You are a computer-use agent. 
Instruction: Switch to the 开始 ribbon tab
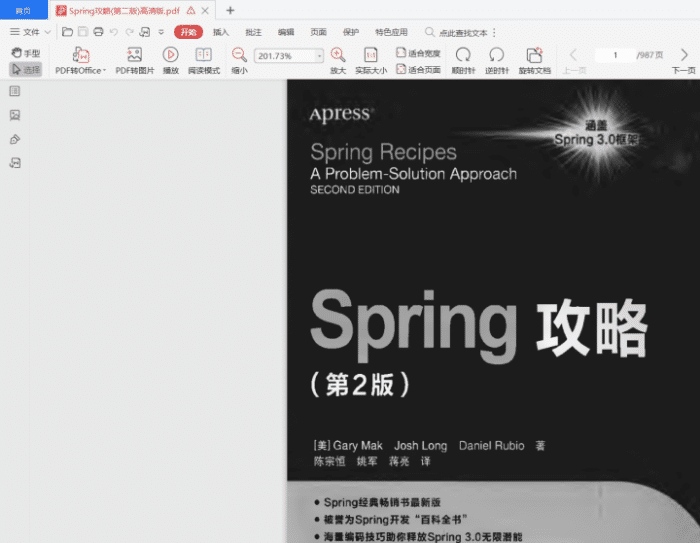(188, 32)
